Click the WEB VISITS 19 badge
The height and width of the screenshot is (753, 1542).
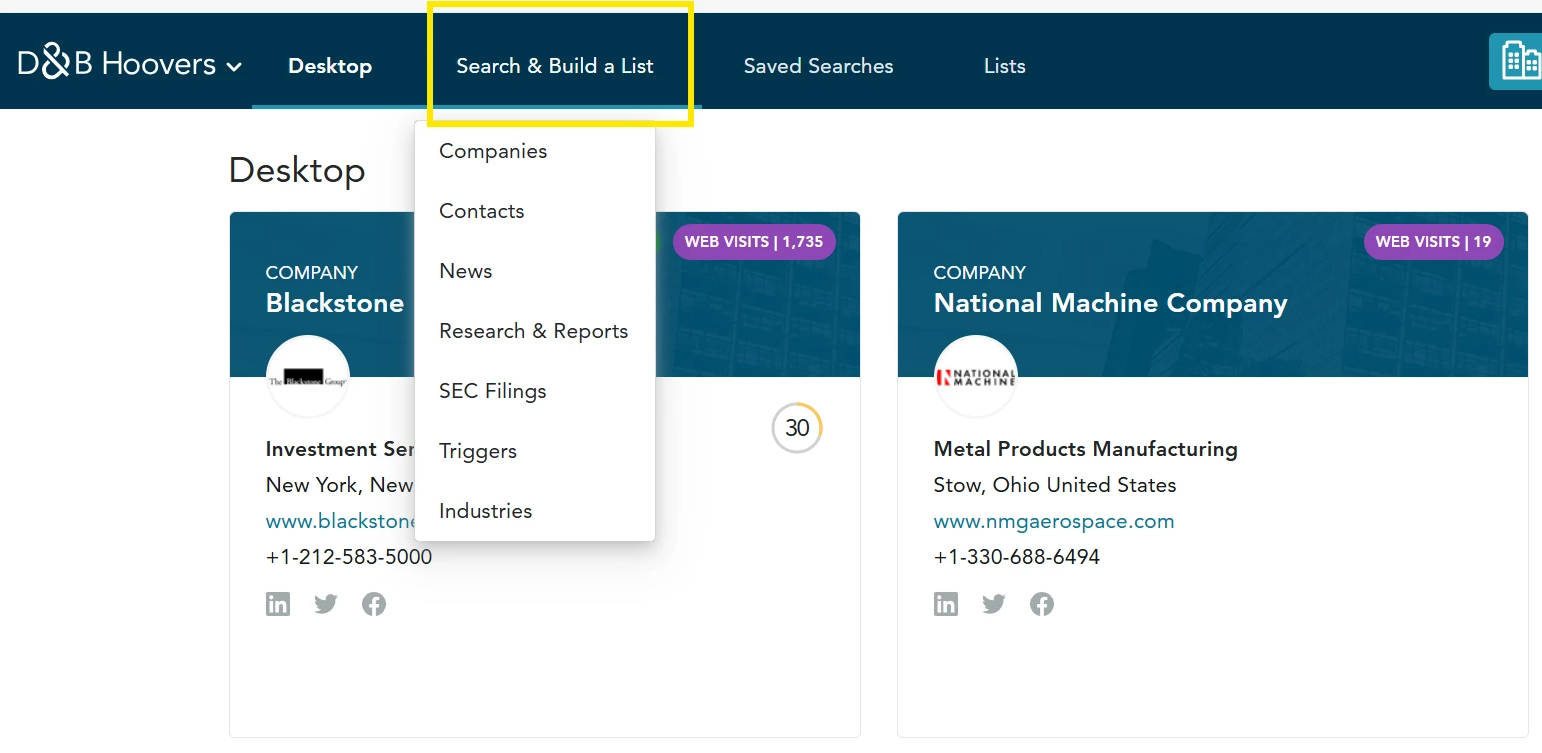coord(1433,242)
